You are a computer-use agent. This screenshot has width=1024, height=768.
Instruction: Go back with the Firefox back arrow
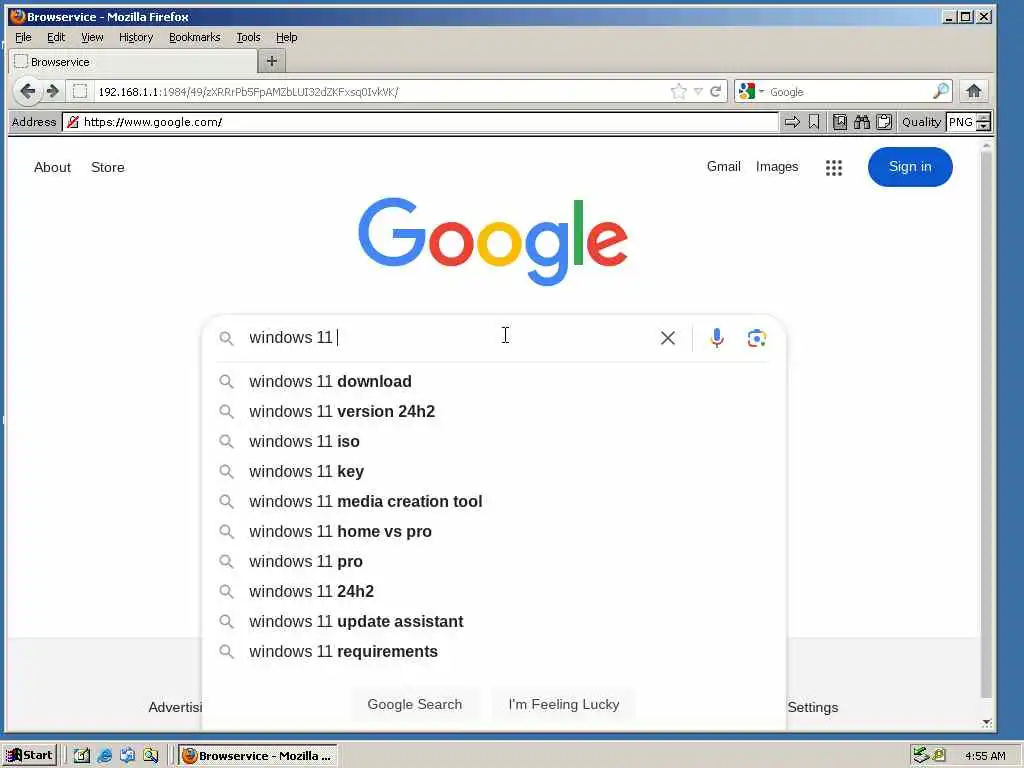pos(27,91)
